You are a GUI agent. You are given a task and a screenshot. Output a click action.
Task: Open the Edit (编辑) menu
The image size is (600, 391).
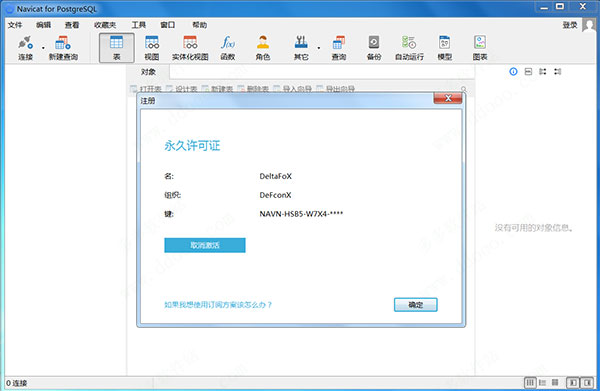(43, 25)
